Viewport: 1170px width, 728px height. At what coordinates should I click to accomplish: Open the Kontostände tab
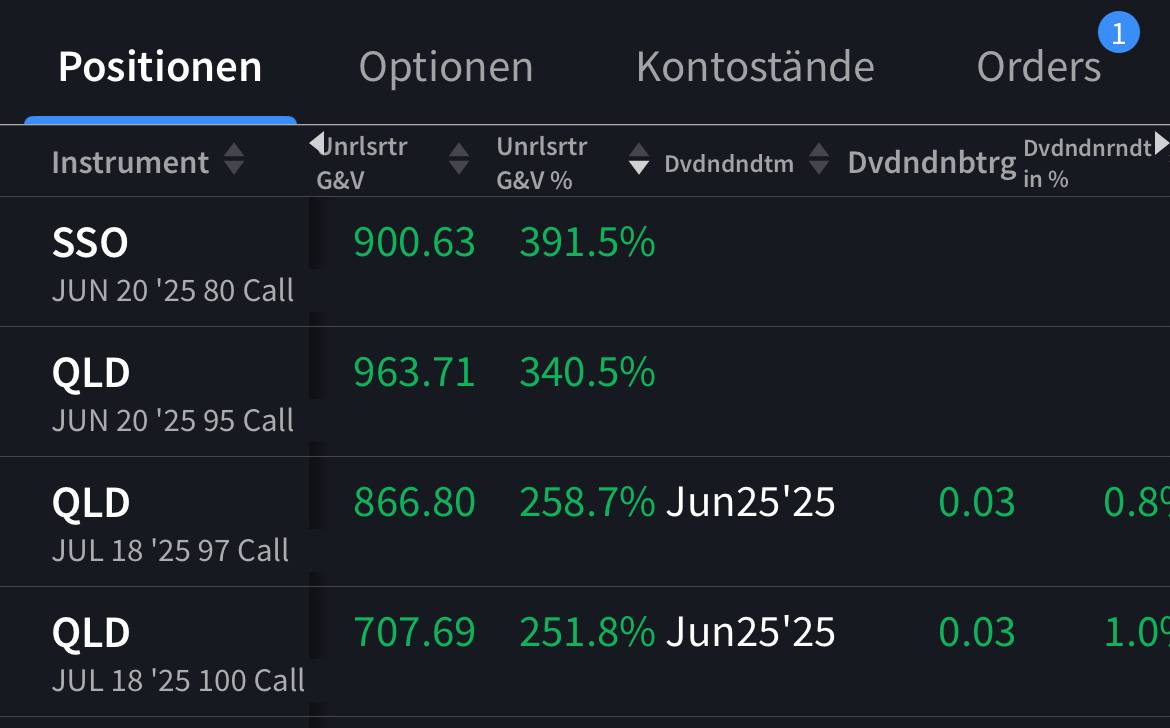[x=755, y=67]
